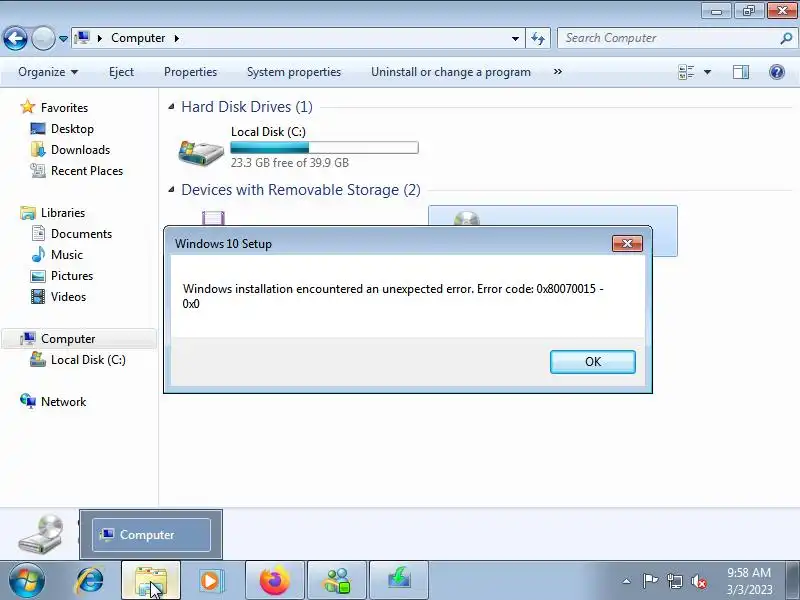Viewport: 800px width, 600px height.
Task: Open the recent pages dropdown arrow
Action: (x=63, y=39)
